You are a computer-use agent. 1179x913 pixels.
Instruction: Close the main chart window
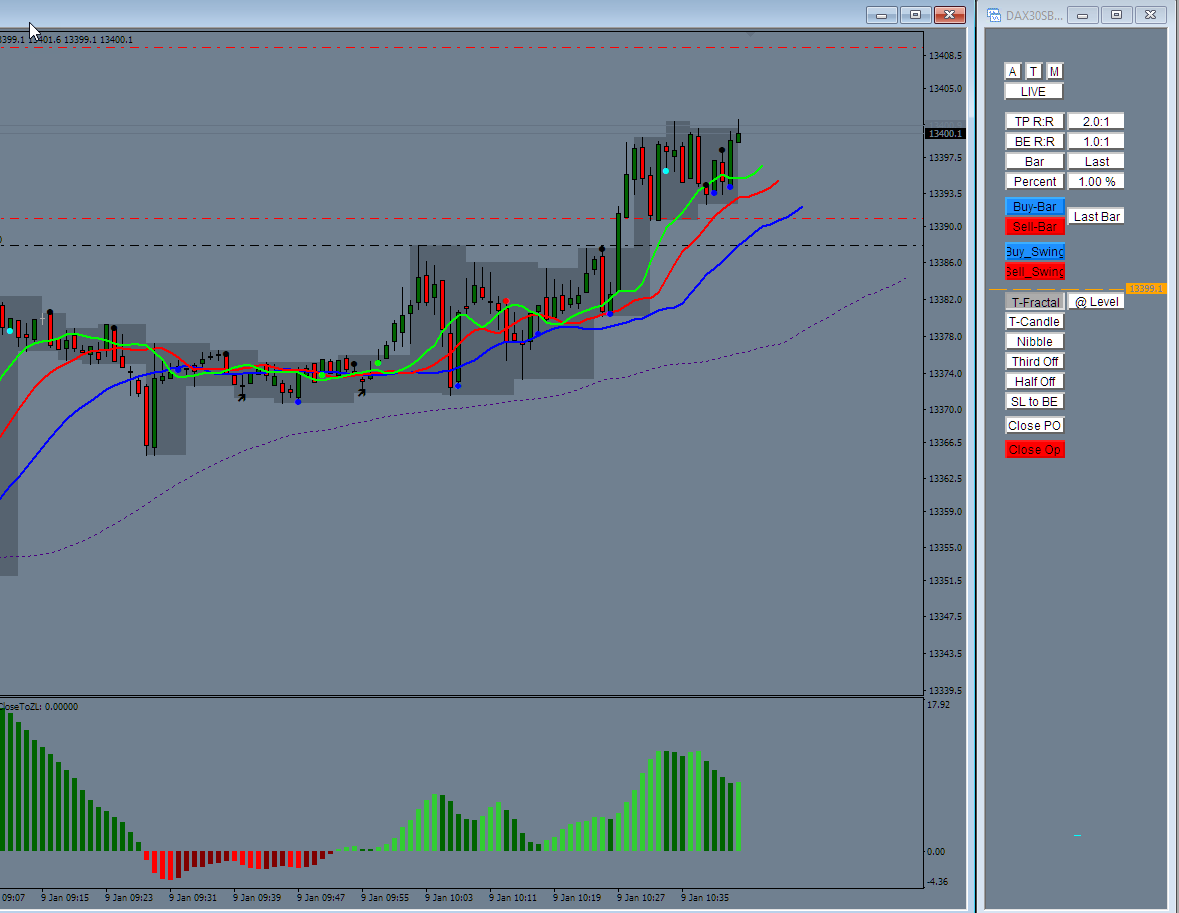point(950,15)
